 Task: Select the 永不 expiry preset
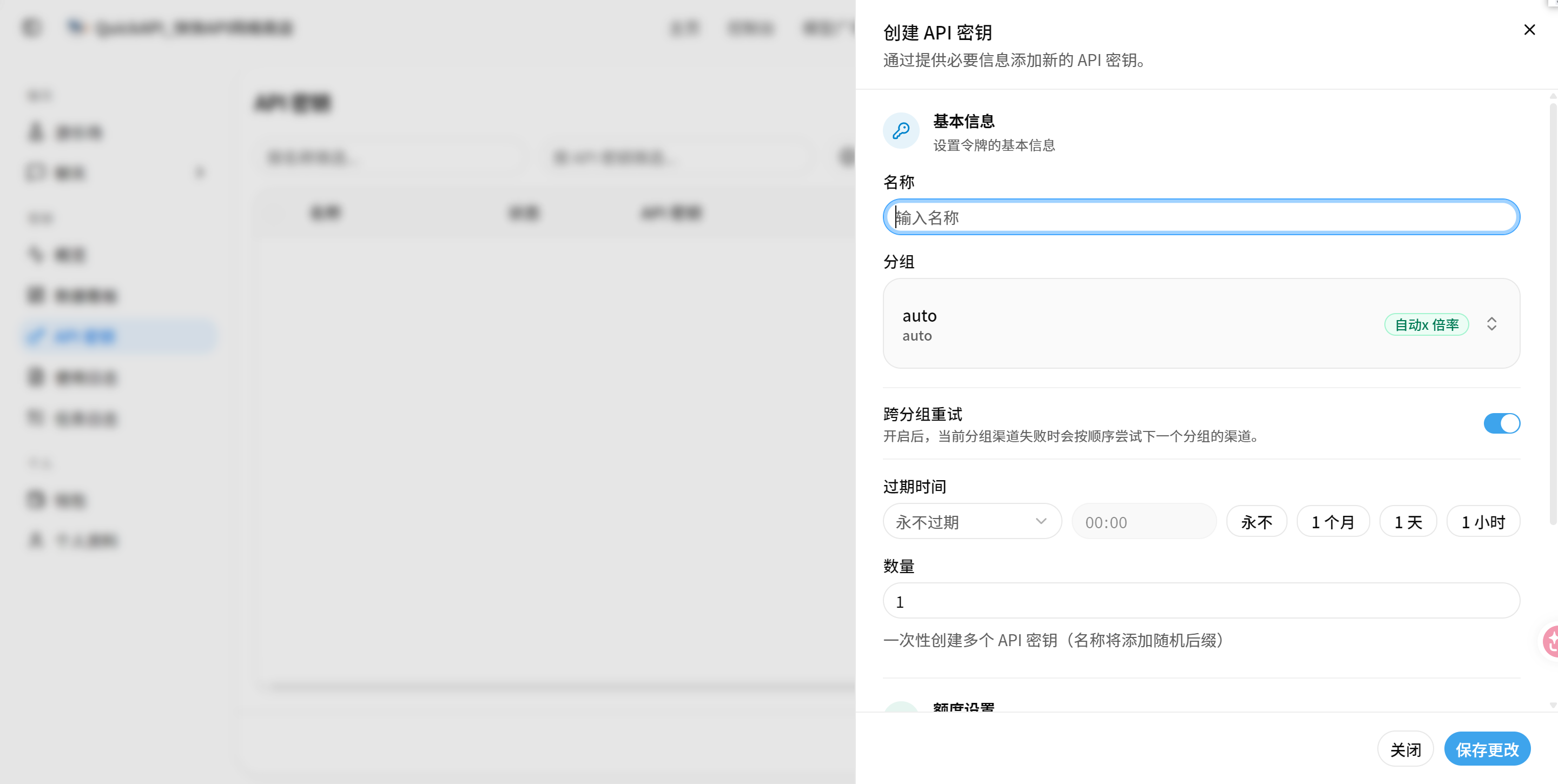pos(1256,521)
